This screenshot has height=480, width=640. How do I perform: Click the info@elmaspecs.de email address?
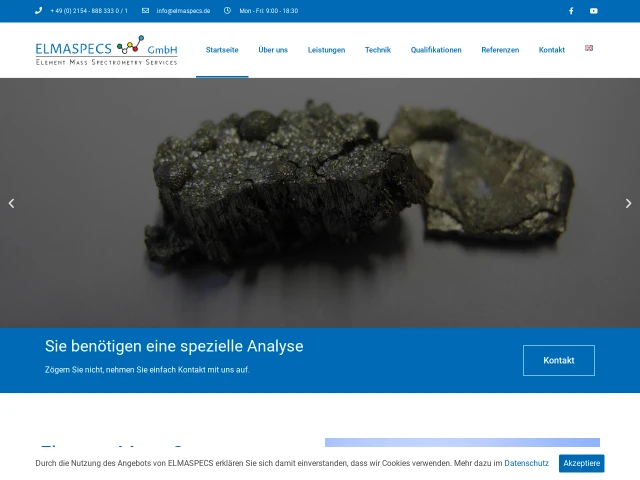pos(183,11)
